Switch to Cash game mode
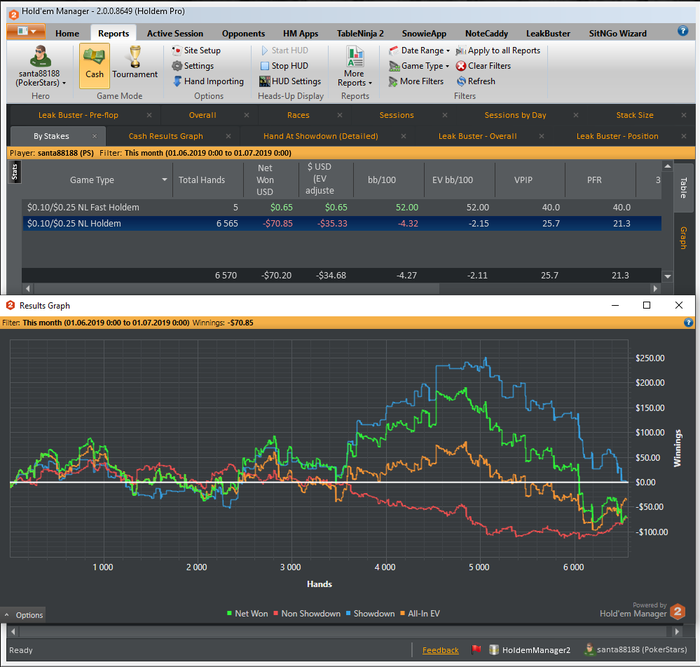Image resolution: width=700 pixels, height=667 pixels. pyautogui.click(x=94, y=65)
